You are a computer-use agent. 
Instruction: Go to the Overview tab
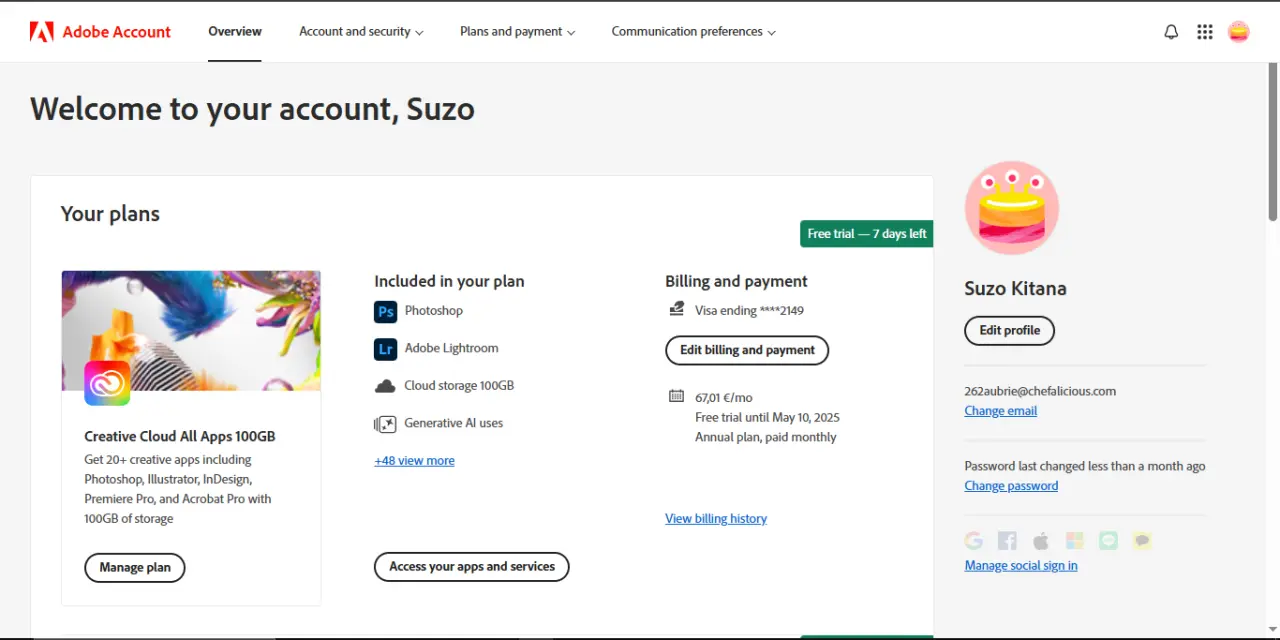pyautogui.click(x=235, y=32)
